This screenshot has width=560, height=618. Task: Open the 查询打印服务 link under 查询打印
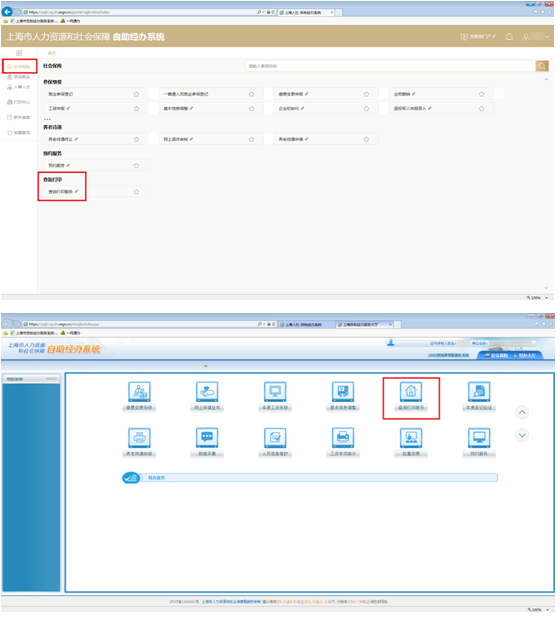pyautogui.click(x=61, y=193)
